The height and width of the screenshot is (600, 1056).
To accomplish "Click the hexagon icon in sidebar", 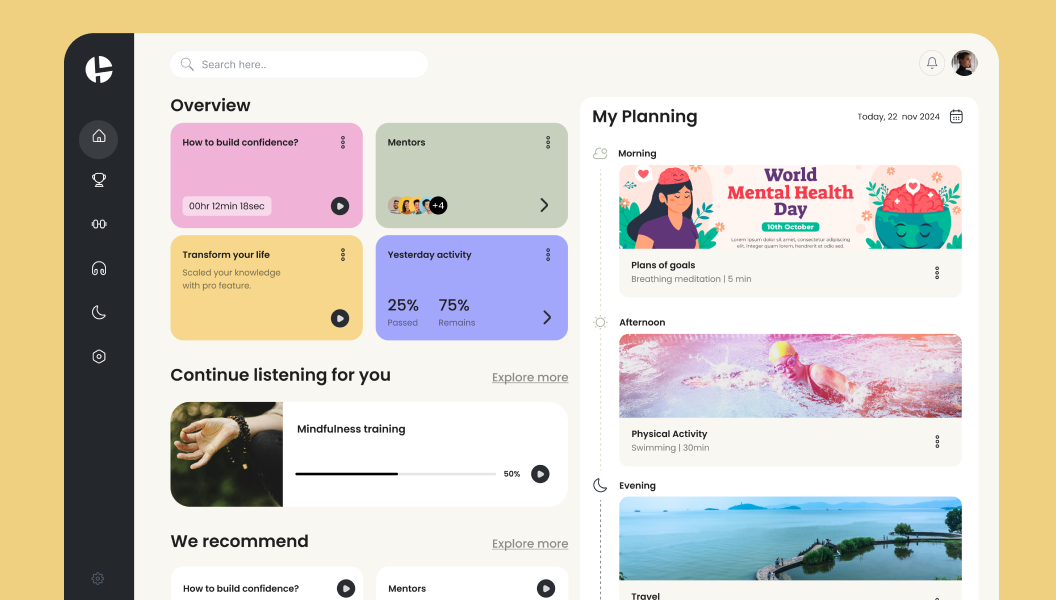I will point(99,356).
